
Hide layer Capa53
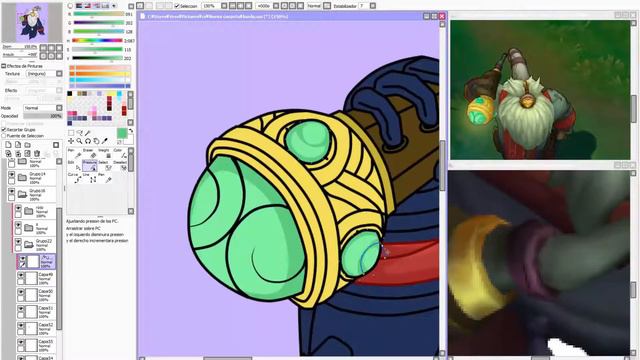(x=20, y=342)
